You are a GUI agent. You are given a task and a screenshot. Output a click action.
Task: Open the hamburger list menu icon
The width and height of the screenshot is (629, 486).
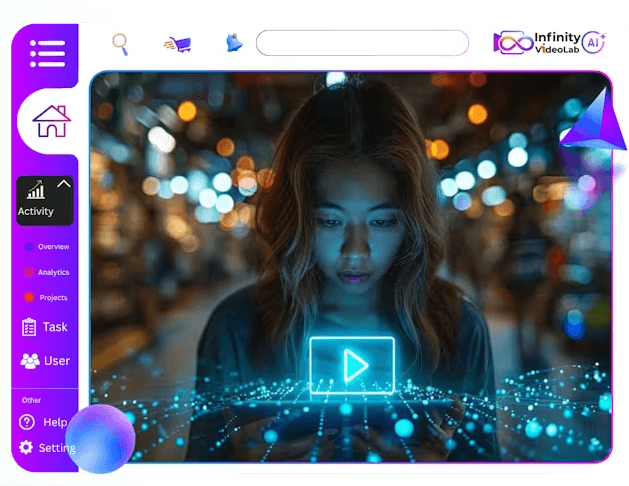click(x=47, y=53)
